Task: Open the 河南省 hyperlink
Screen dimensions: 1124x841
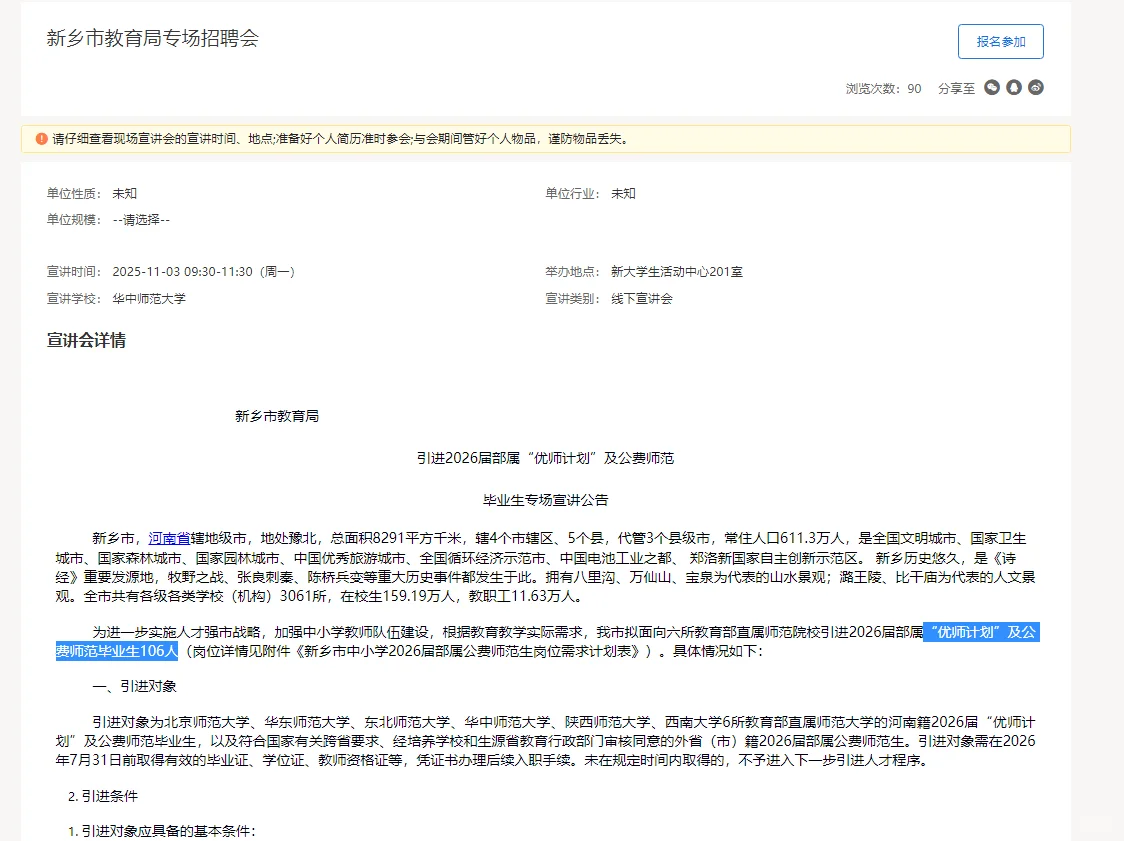Action: pos(169,538)
